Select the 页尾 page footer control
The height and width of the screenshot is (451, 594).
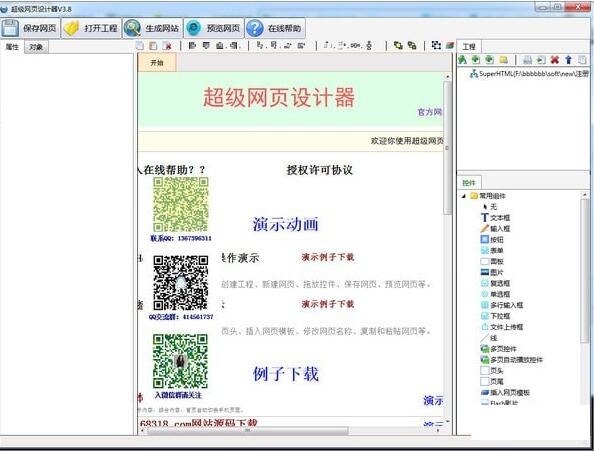[492, 382]
